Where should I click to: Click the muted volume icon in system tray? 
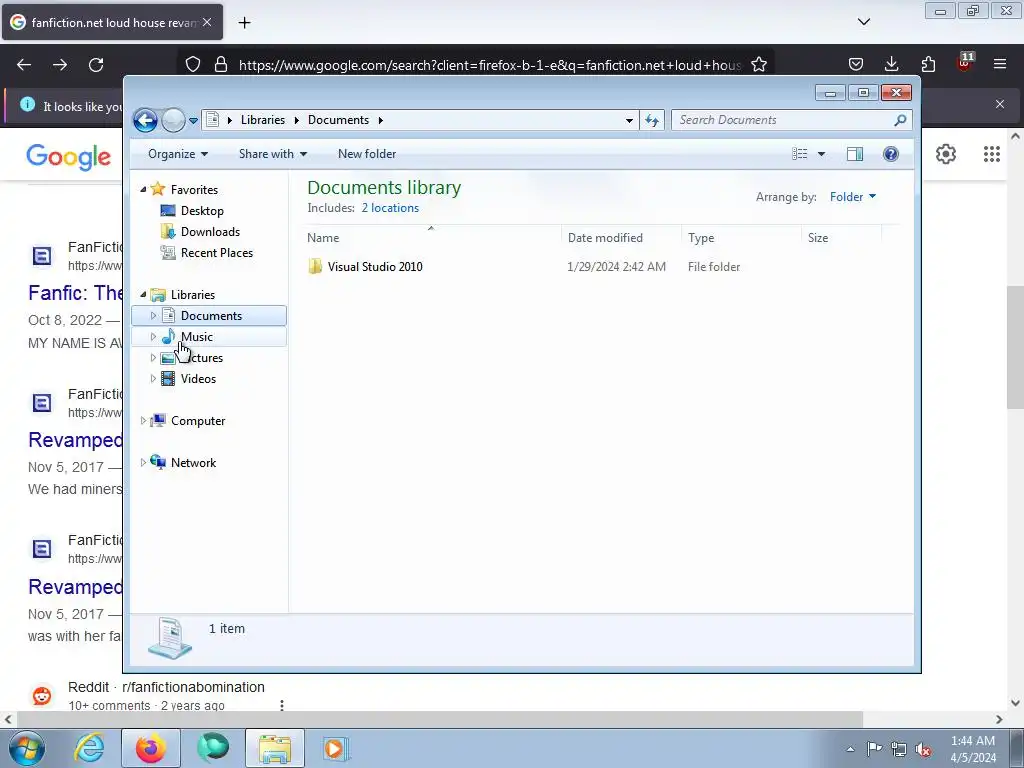(x=923, y=749)
